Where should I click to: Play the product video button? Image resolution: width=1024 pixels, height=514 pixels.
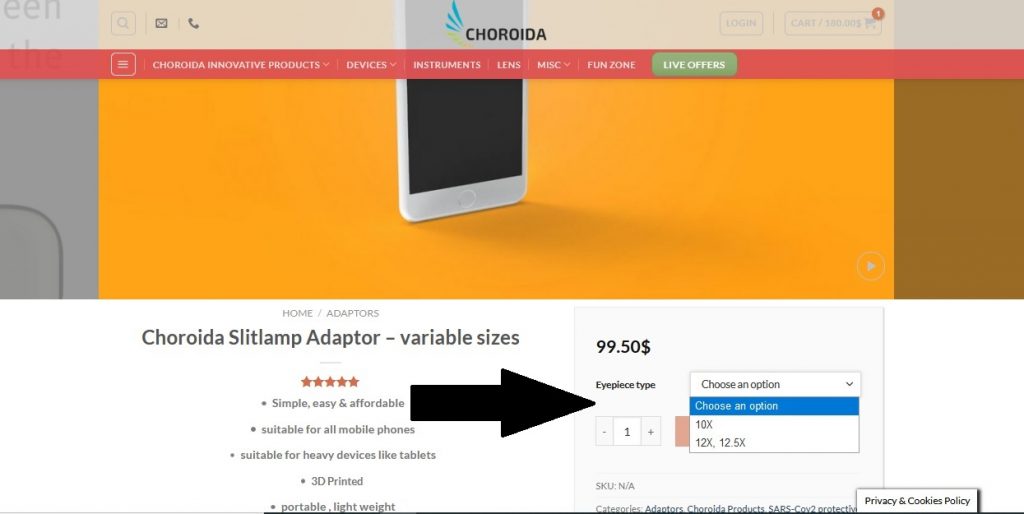coord(871,266)
